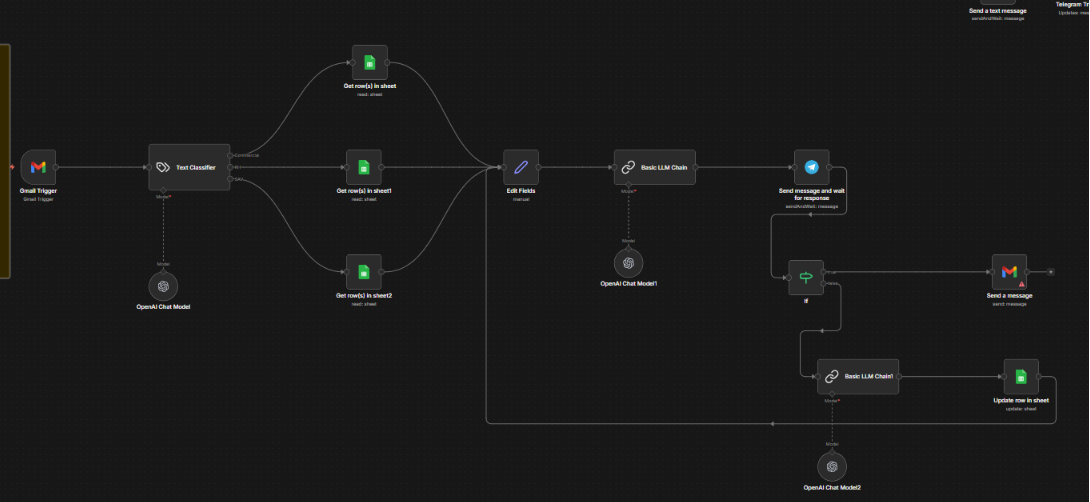Image resolution: width=1090 pixels, height=502 pixels.
Task: Click the Commercial output port of Text Classifier
Action: pyautogui.click(x=230, y=155)
